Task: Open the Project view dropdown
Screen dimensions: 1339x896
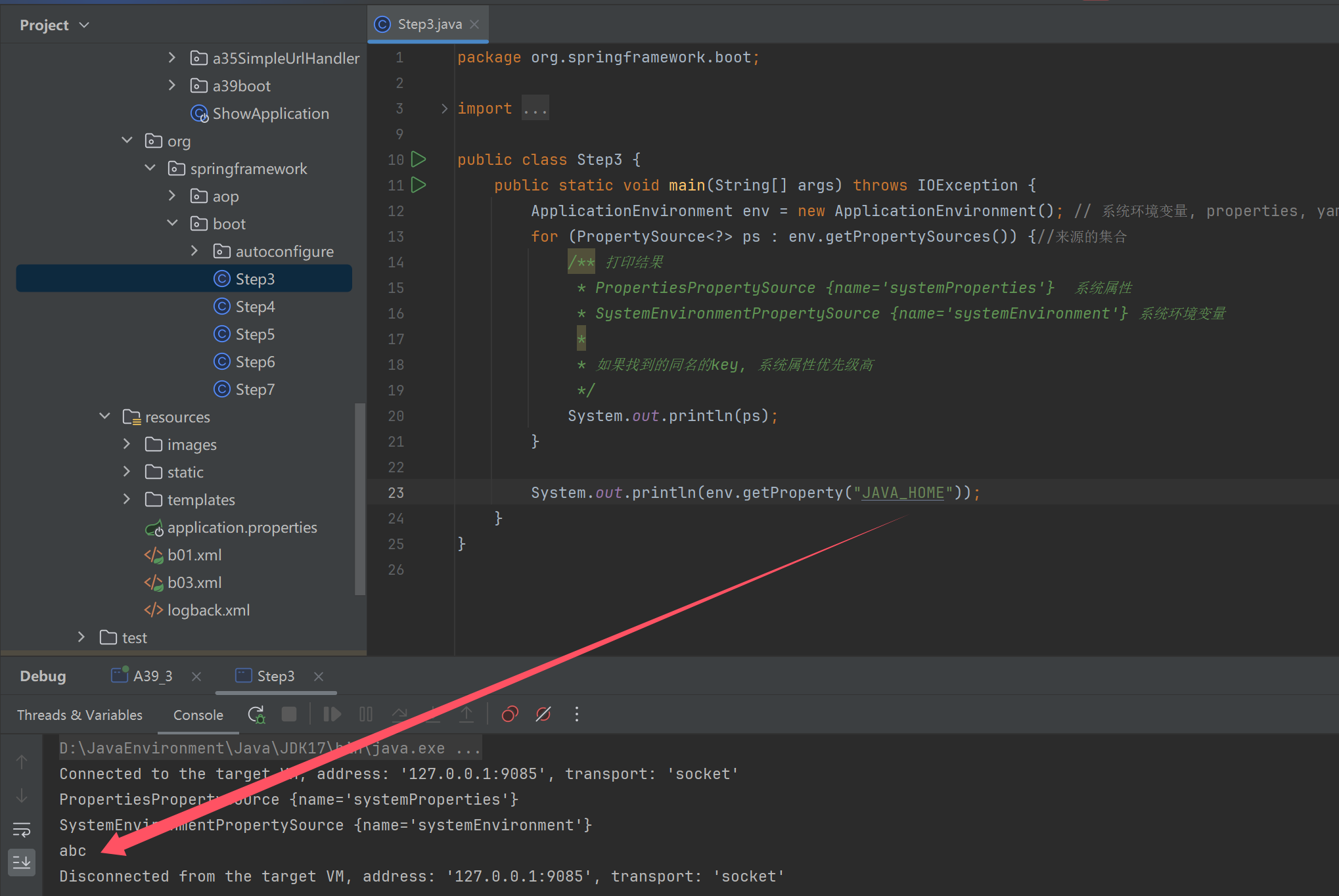Action: [x=54, y=25]
